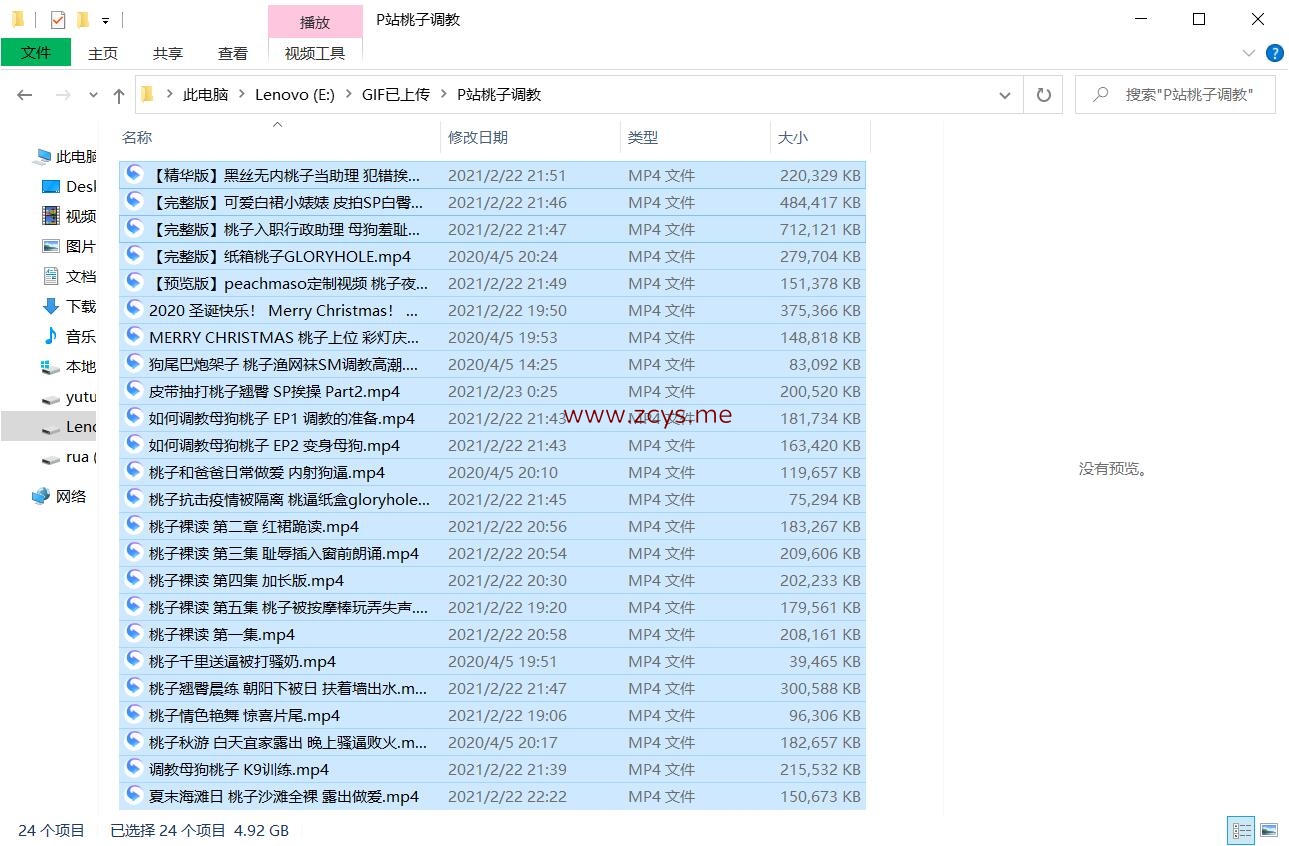Open Help using the blue question mark

1274,53
